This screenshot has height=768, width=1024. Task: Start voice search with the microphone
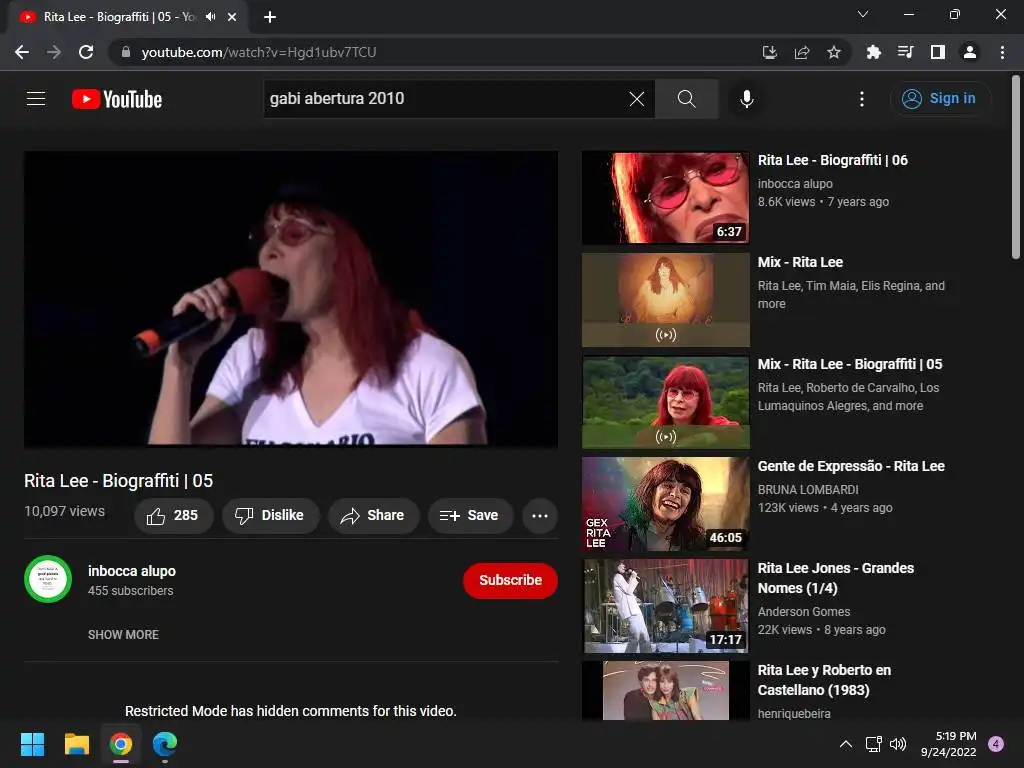click(747, 99)
